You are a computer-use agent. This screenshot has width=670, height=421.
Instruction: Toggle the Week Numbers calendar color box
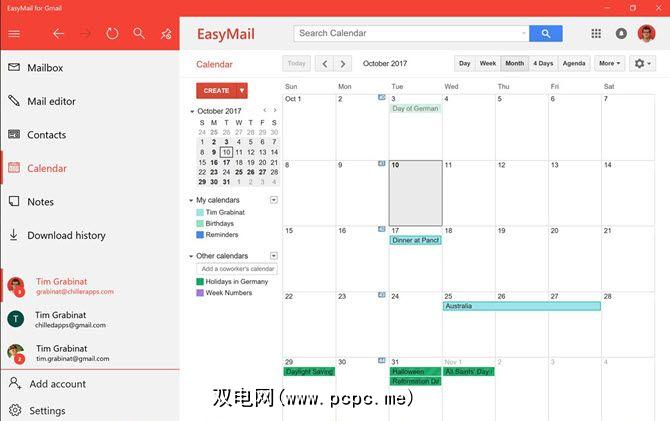click(x=200, y=293)
